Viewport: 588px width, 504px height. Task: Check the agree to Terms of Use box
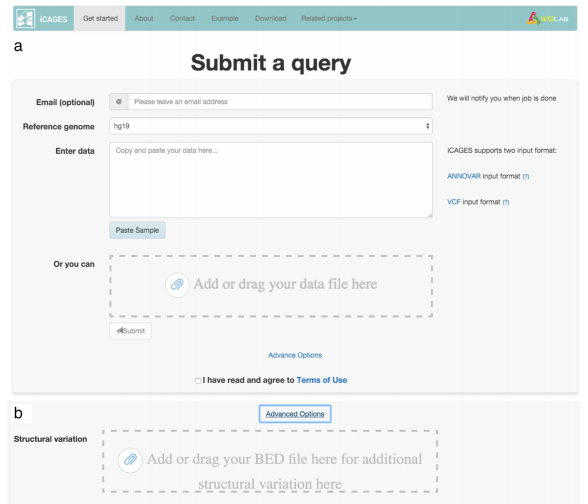(x=198, y=381)
